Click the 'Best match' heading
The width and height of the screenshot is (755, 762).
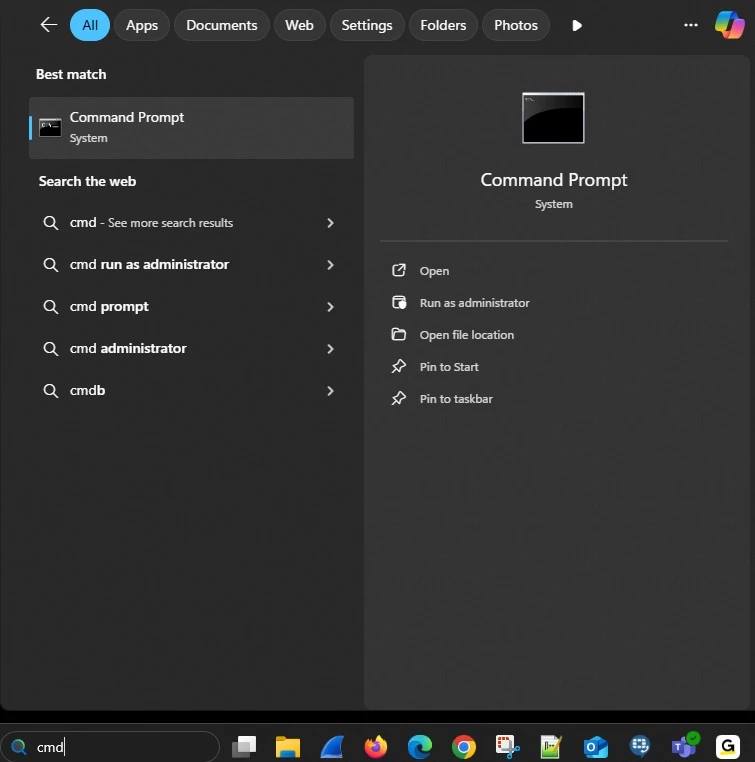[71, 74]
